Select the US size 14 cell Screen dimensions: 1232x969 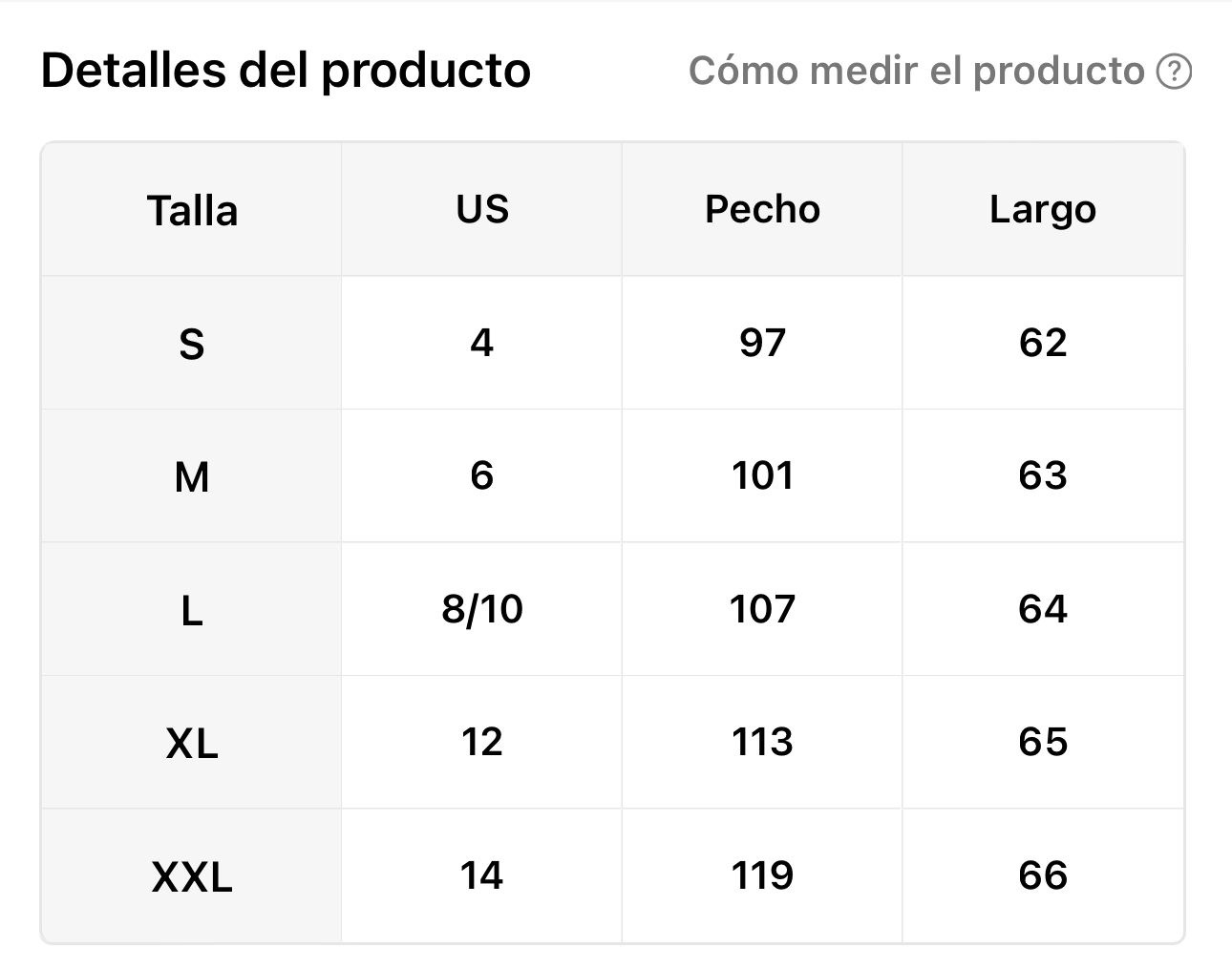point(482,875)
